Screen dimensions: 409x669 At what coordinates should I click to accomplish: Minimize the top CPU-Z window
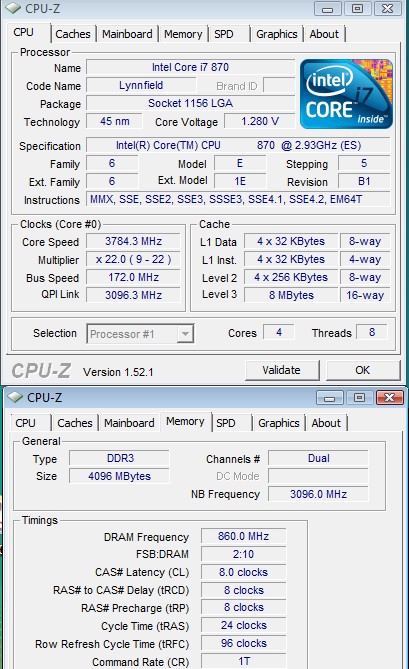(x=328, y=9)
